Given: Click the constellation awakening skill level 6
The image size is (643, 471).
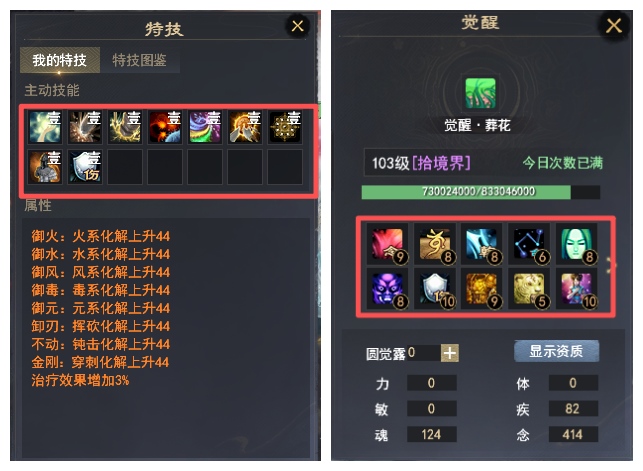Looking at the screenshot, I should point(529,244).
